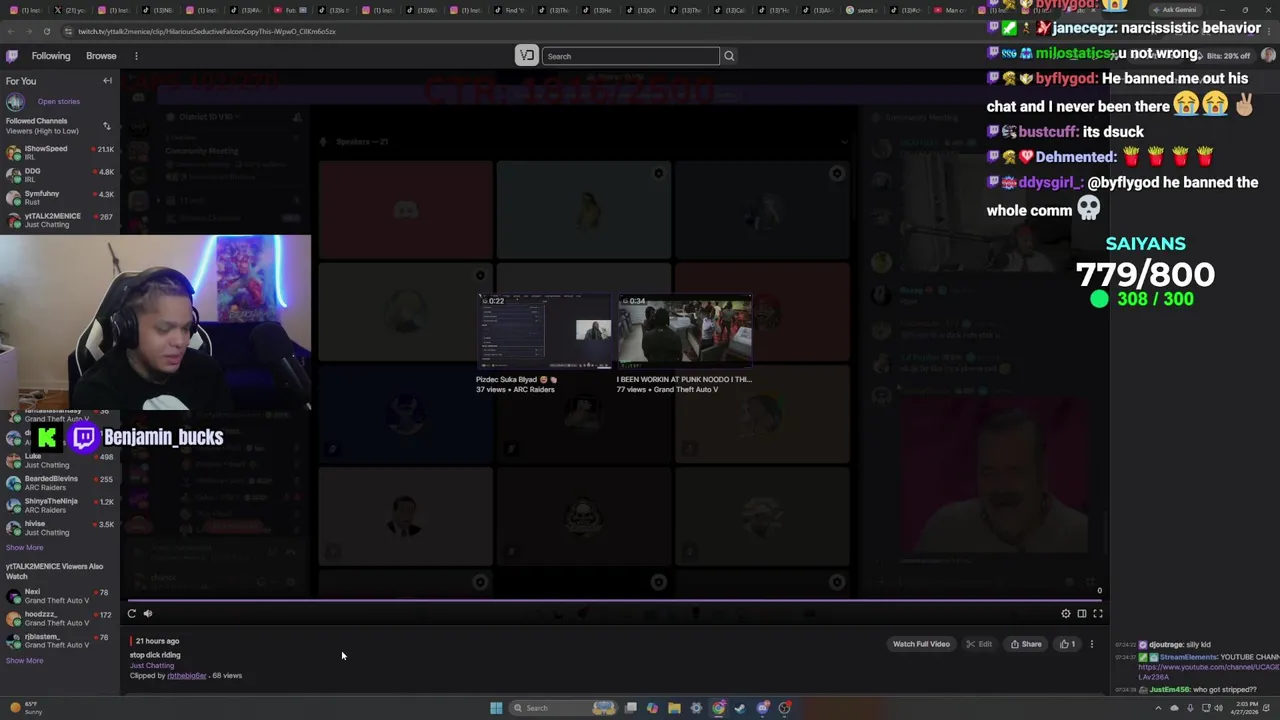The width and height of the screenshot is (1280, 720).
Task: Open clip player settings gear
Action: (1066, 614)
